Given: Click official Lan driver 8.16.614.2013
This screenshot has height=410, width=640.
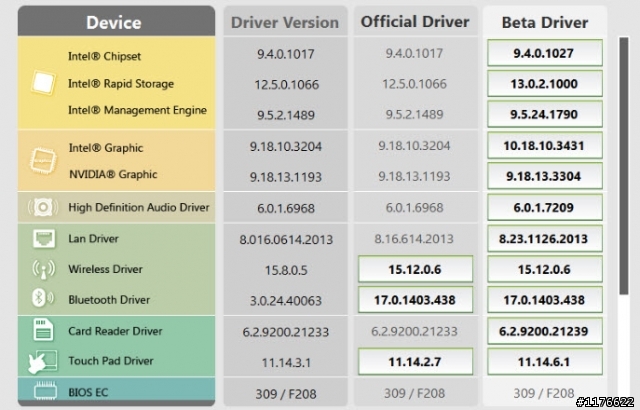Looking at the screenshot, I should [414, 239].
